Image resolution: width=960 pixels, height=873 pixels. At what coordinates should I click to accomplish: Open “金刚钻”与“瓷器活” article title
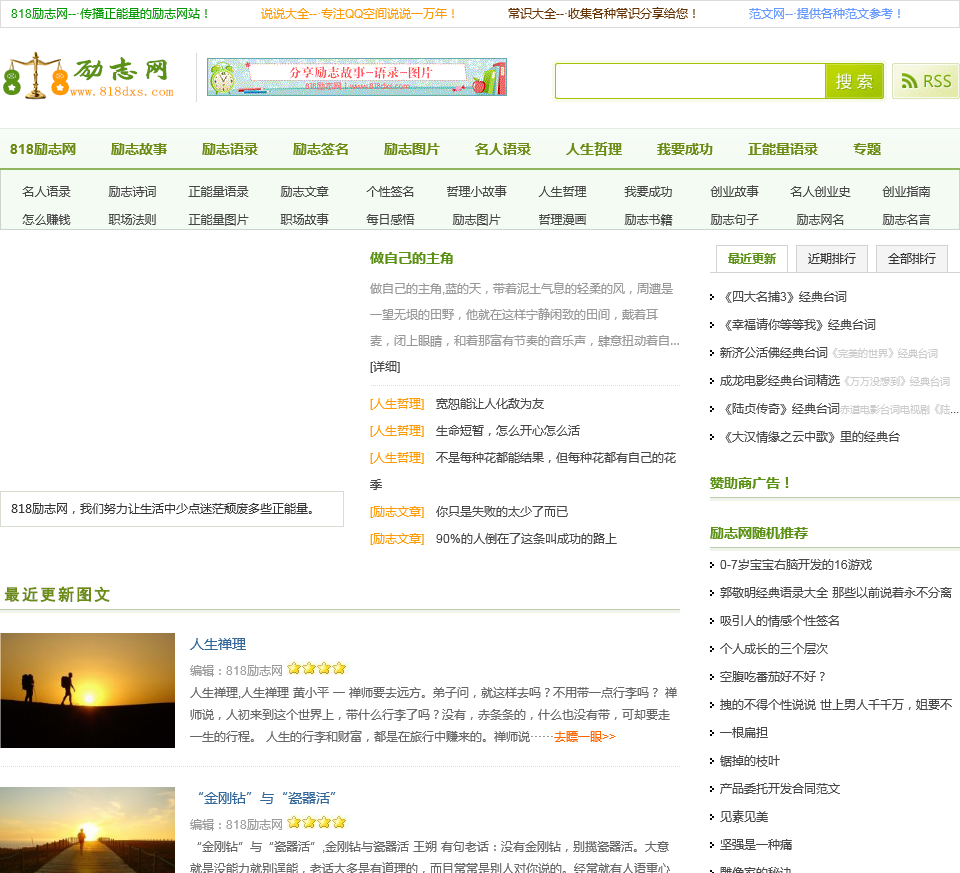pyautogui.click(x=265, y=798)
